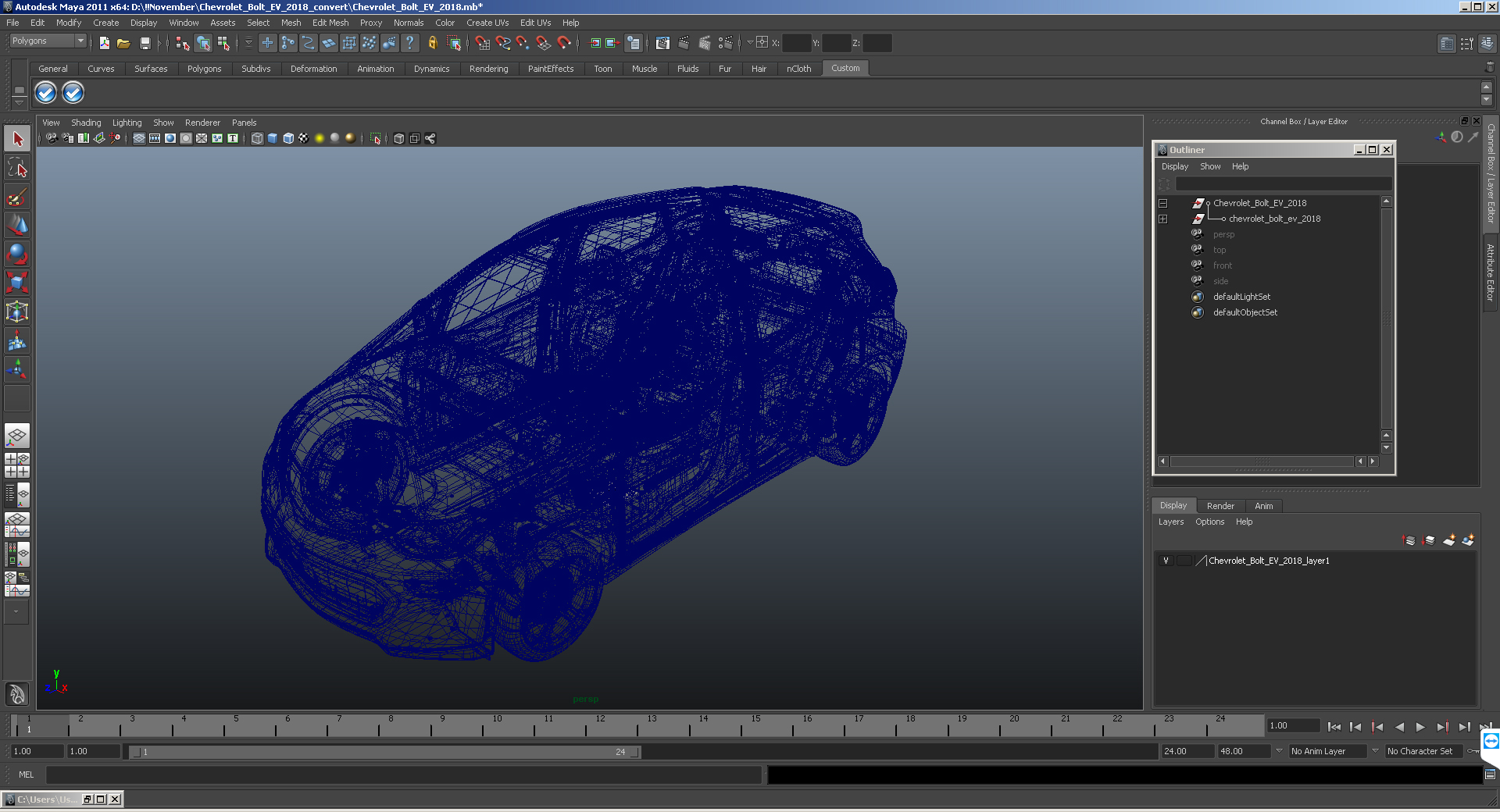This screenshot has height=812, width=1500.
Task: Select the Universal Manipulator tool
Action: pos(17,312)
